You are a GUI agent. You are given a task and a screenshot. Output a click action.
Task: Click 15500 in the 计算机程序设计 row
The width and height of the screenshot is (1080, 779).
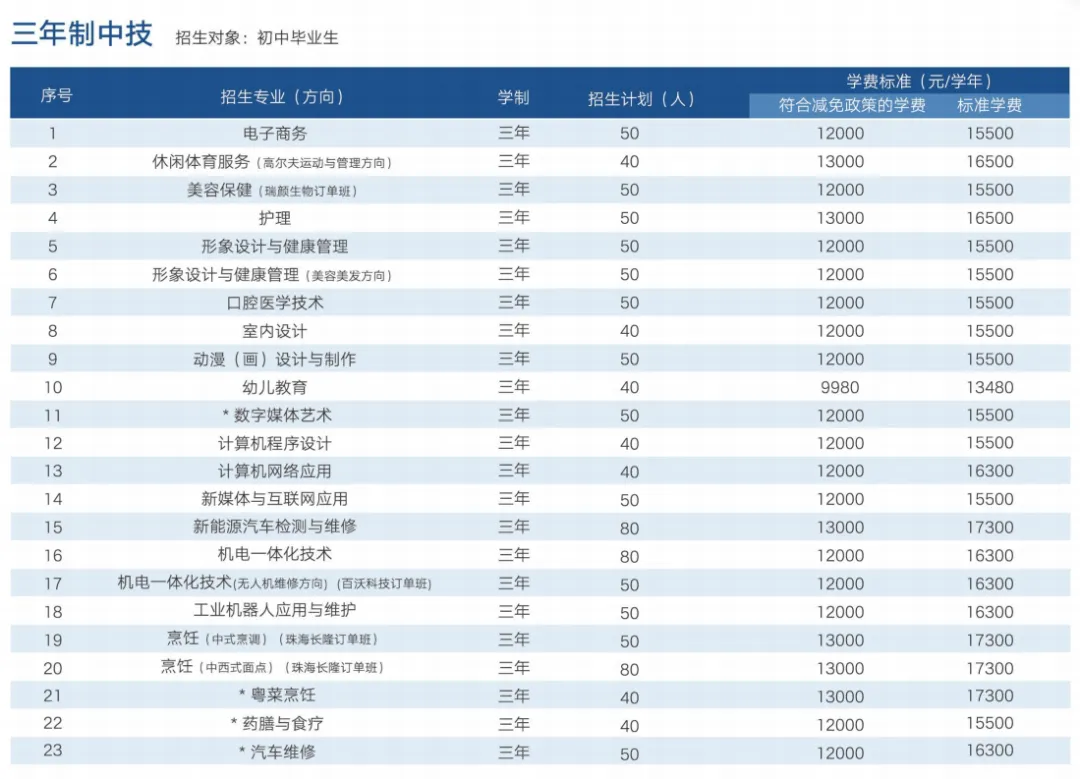click(990, 443)
